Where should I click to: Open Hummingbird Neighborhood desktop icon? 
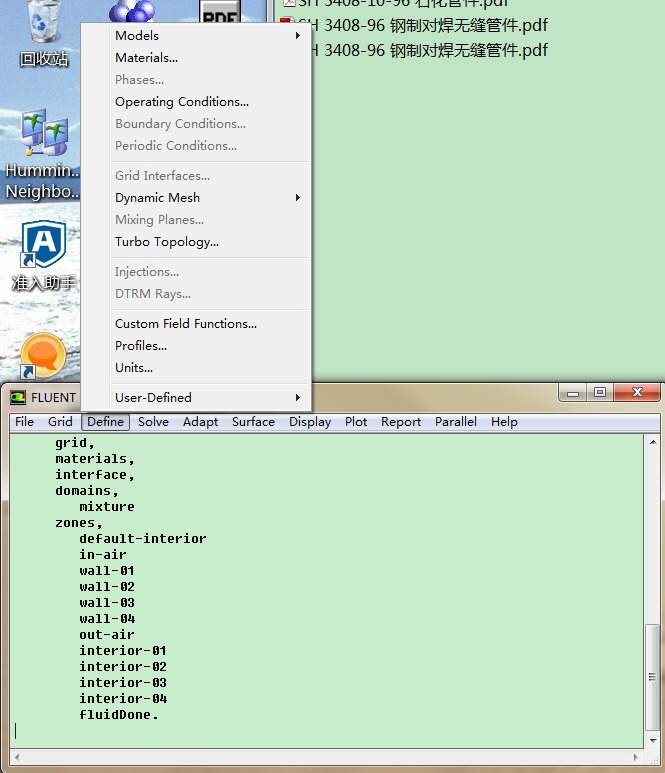click(x=43, y=154)
